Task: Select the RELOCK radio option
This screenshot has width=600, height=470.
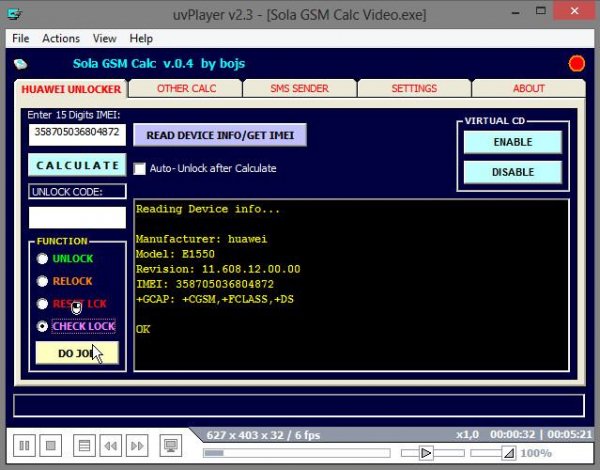Action: [x=42, y=281]
